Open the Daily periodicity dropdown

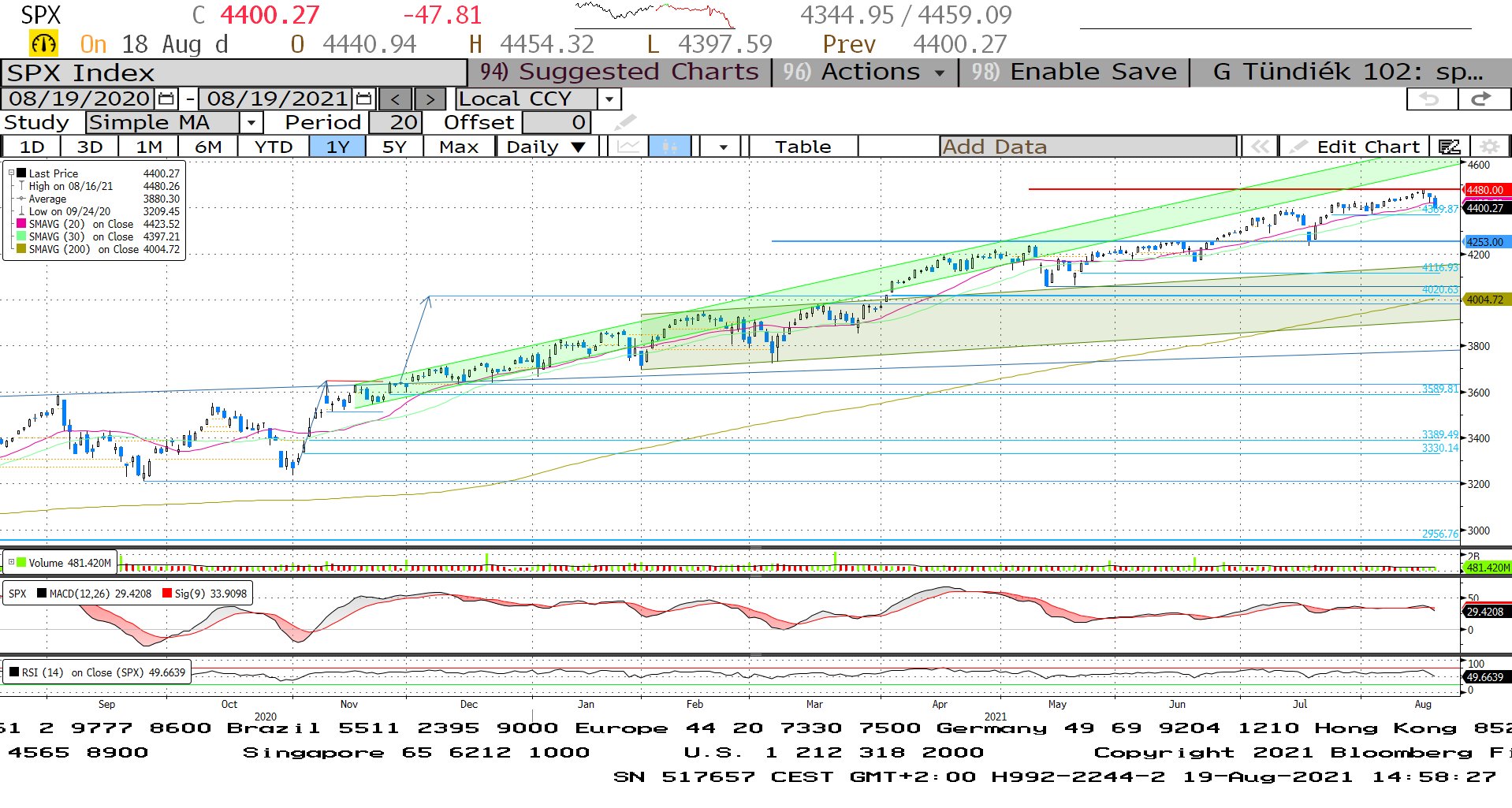[546, 147]
